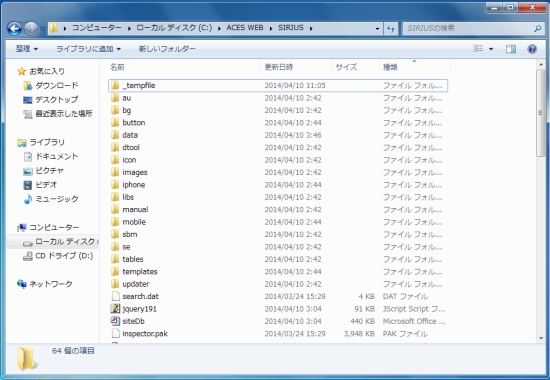
Task: Expand arrow after SIRIUS breadcrumb
Action: pyautogui.click(x=311, y=28)
